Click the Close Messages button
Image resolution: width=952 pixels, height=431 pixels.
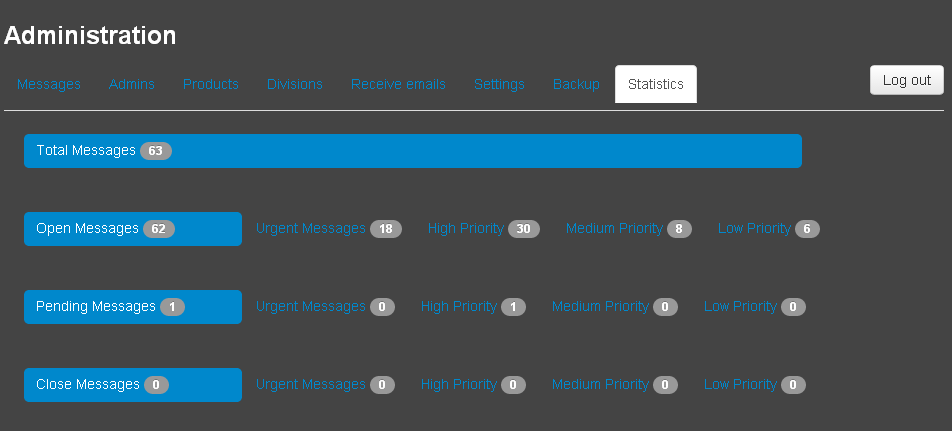[132, 385]
